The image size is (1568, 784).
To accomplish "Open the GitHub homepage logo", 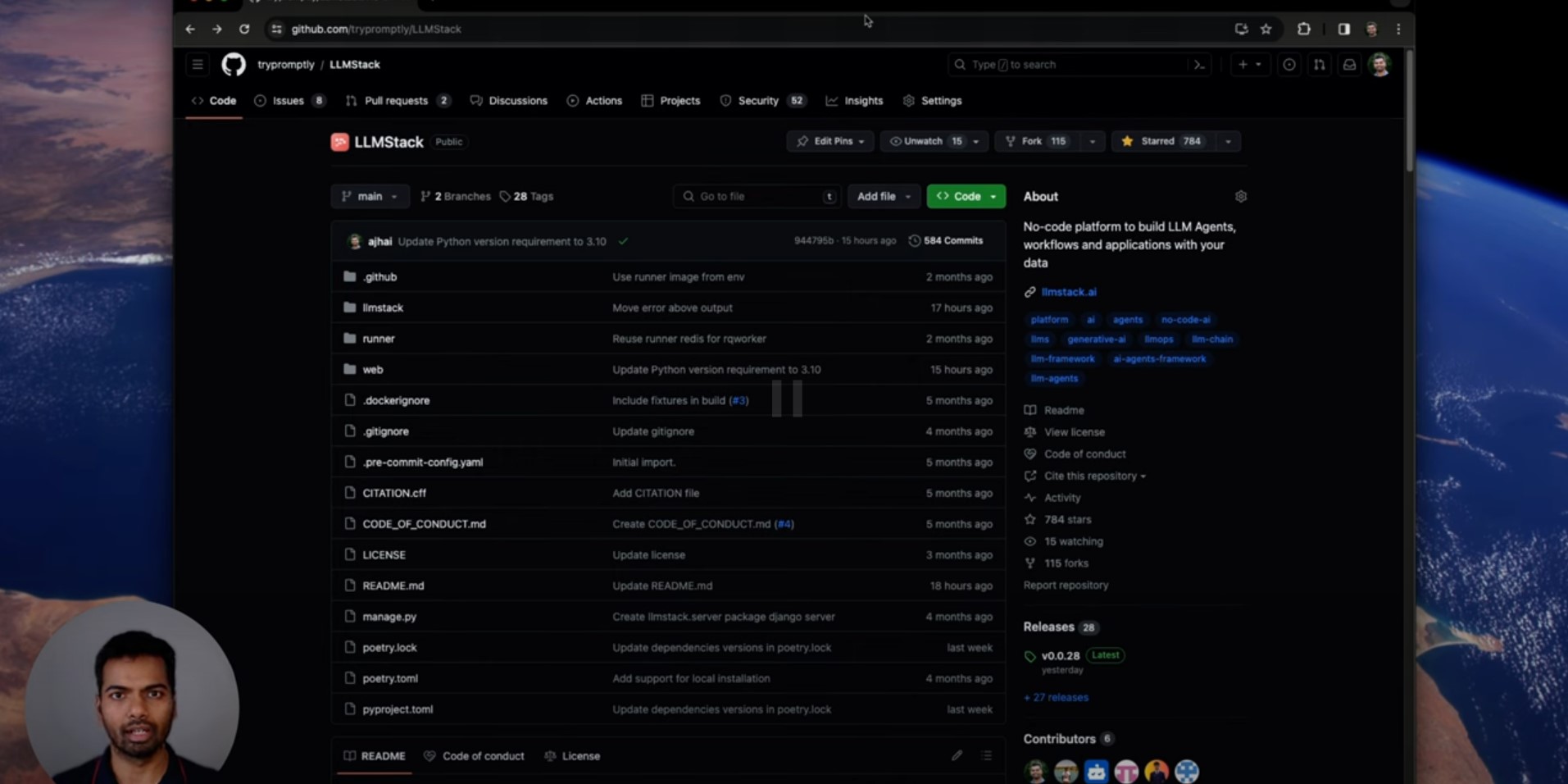I will (x=234, y=64).
